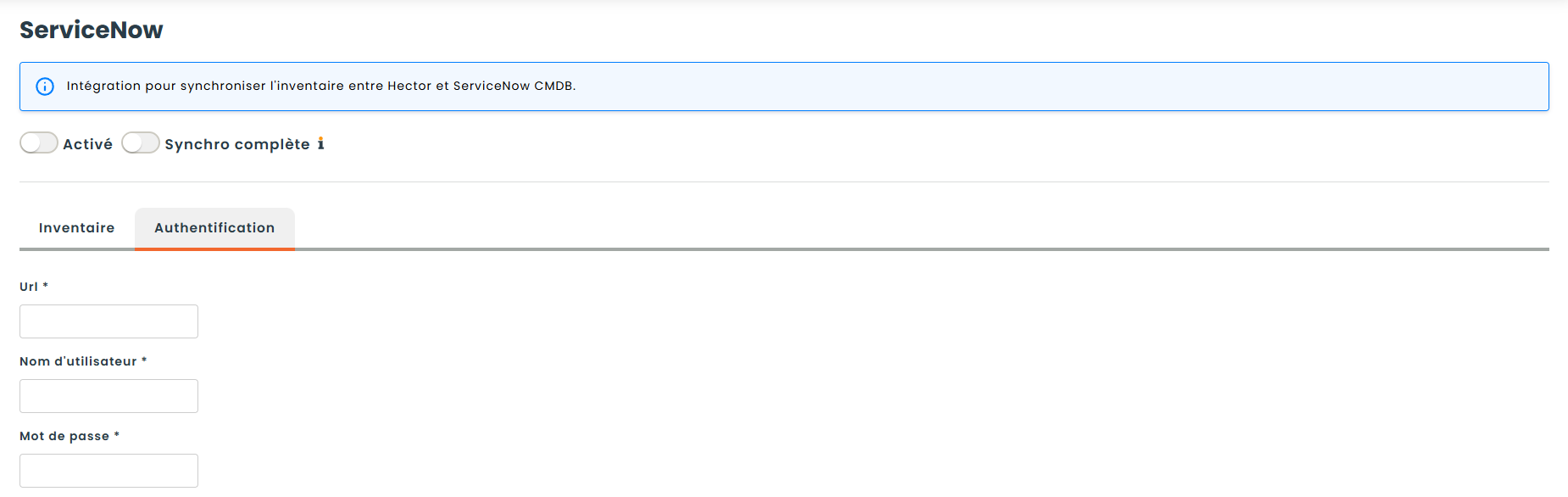
Task: Click the info circle icon in the banner
Action: coord(45,87)
